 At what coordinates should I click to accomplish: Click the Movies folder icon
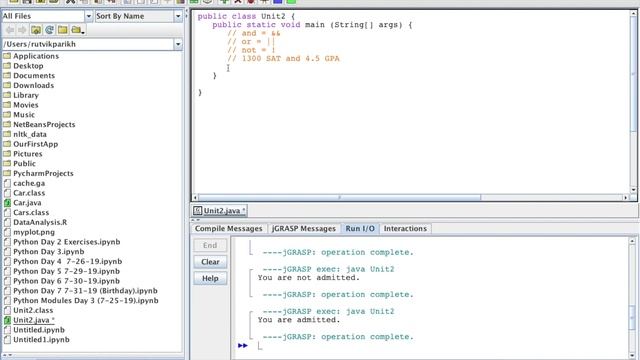[x=7, y=105]
